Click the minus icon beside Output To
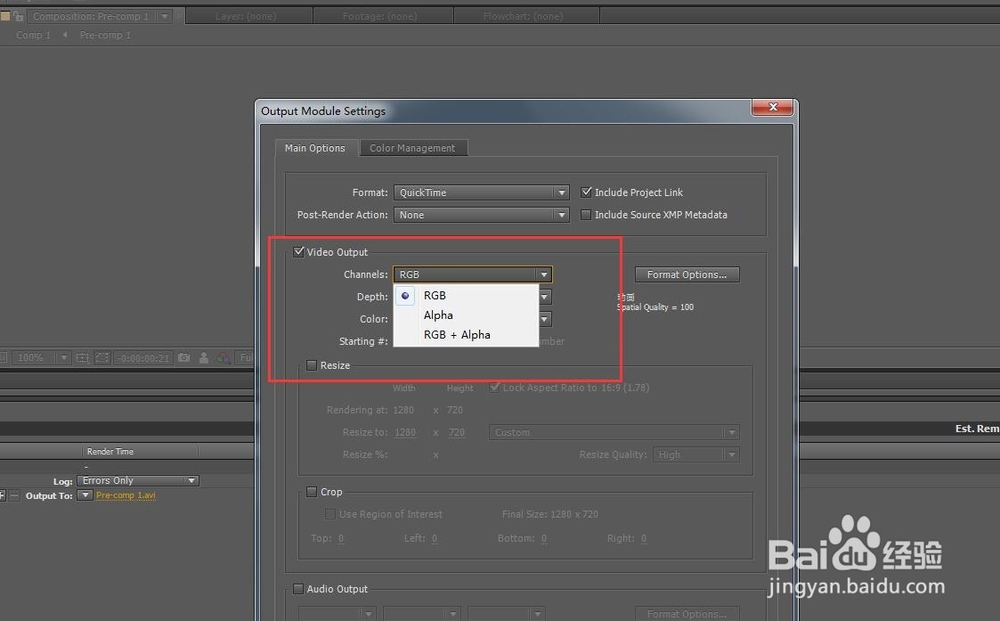The height and width of the screenshot is (621, 1000). point(14,495)
